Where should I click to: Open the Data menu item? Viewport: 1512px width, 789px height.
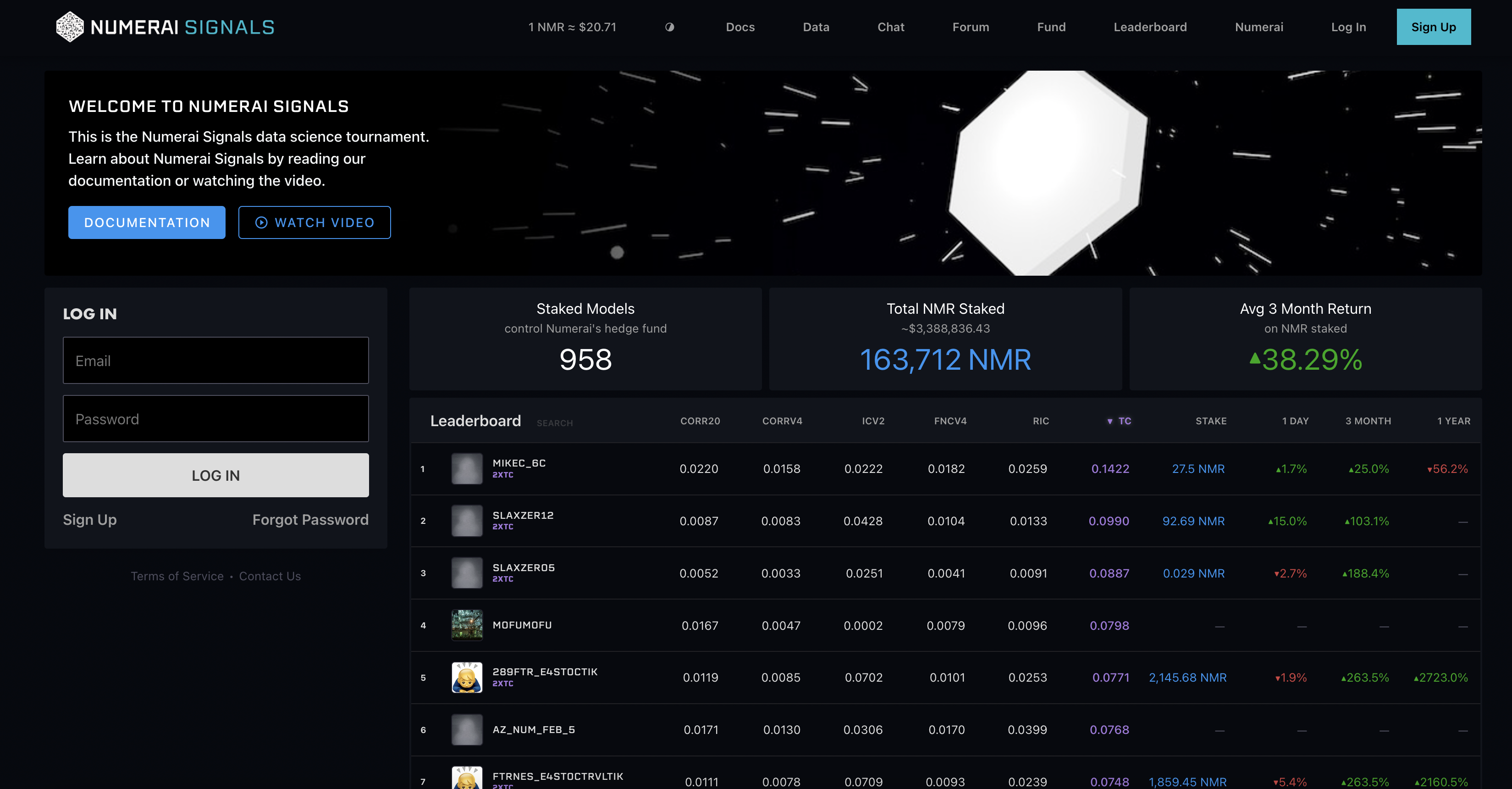click(816, 27)
